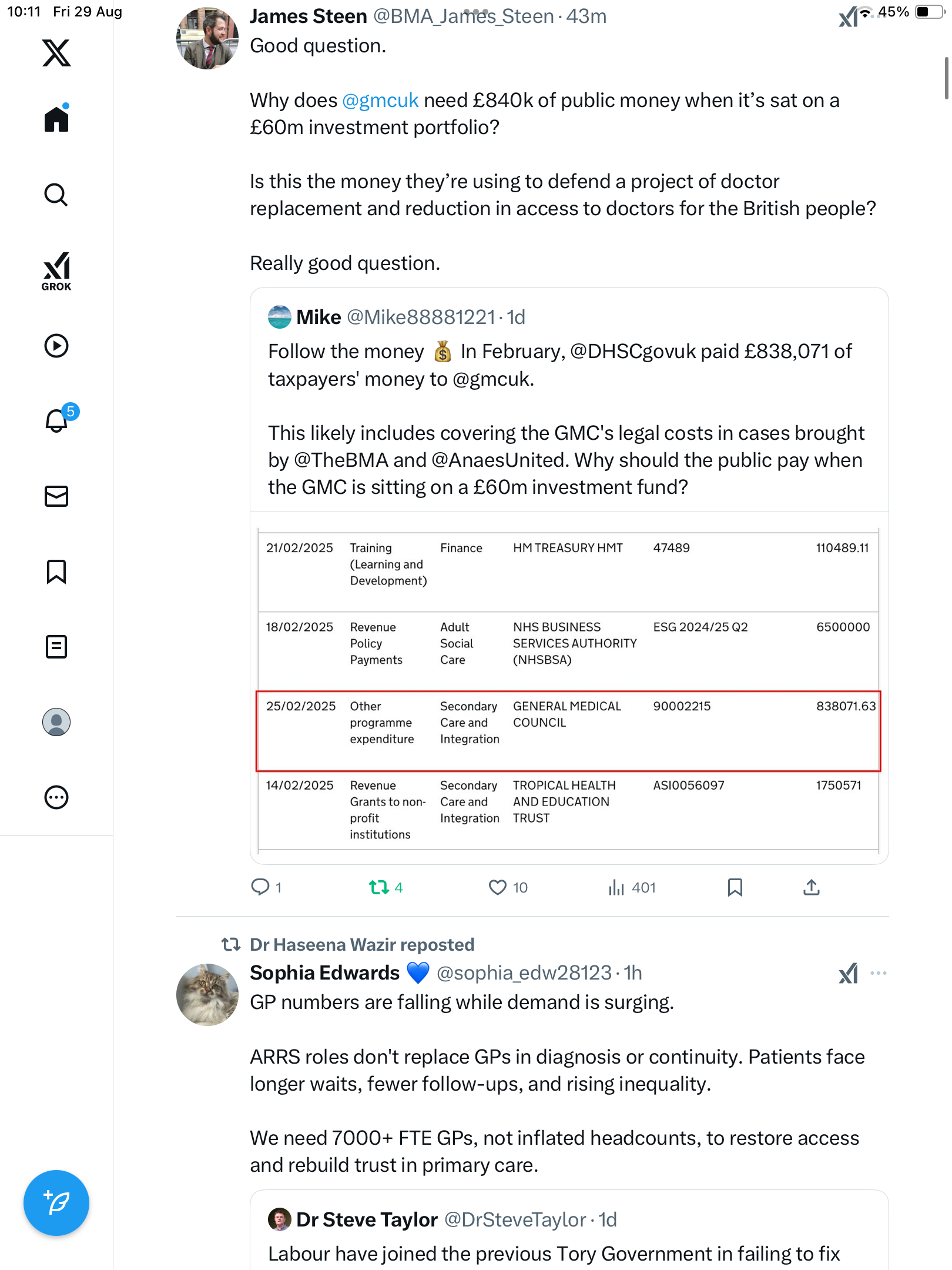Open the video play tab icon
The image size is (952, 1270).
[x=56, y=346]
